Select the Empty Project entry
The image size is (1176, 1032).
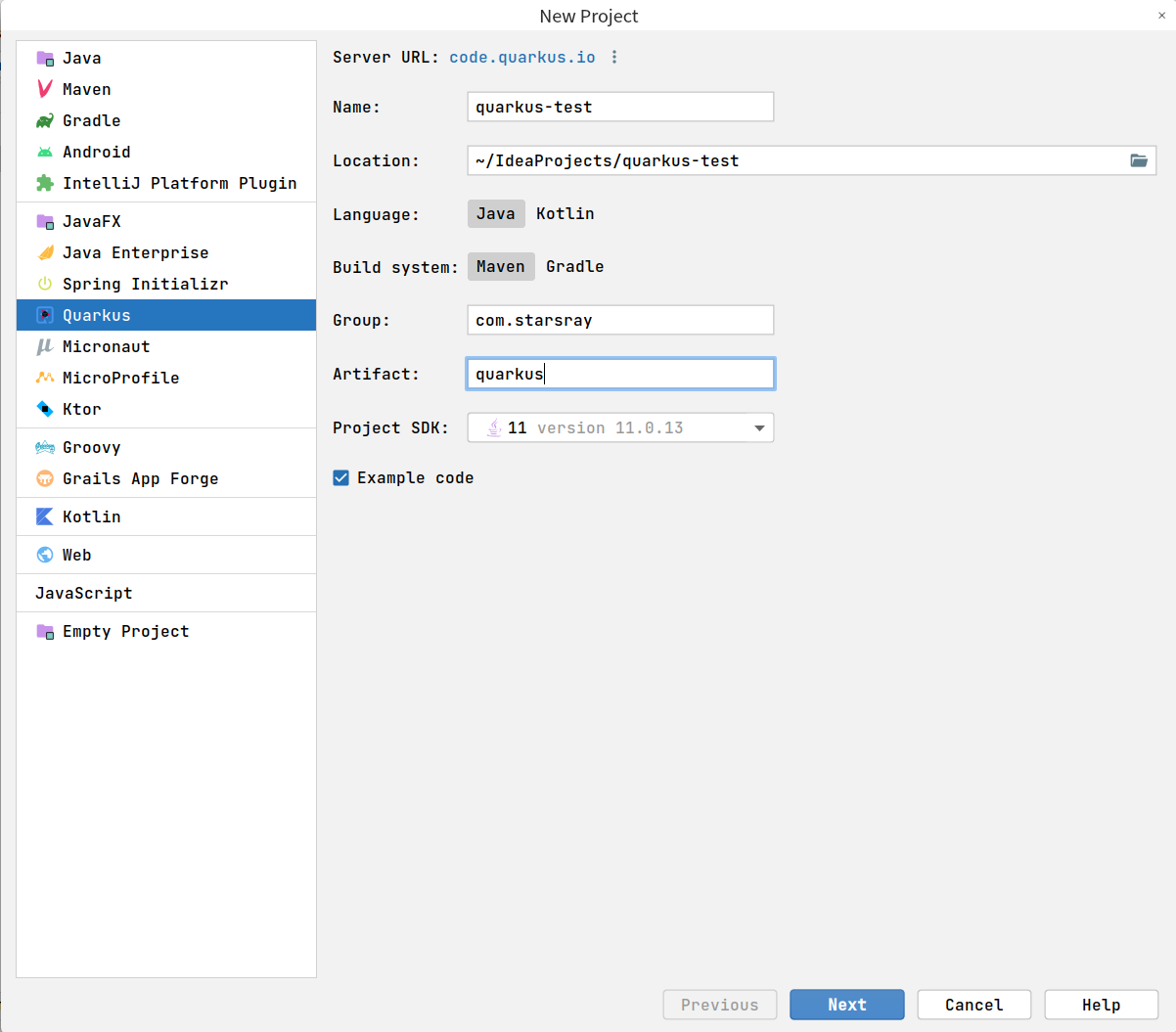coord(166,631)
